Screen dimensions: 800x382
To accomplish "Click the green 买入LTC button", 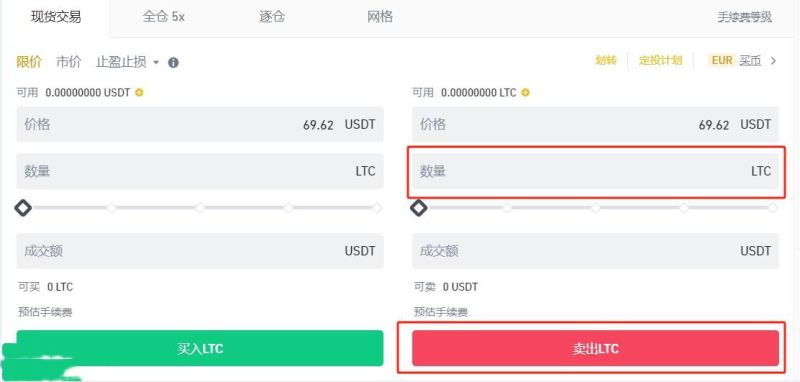I will coord(199,348).
